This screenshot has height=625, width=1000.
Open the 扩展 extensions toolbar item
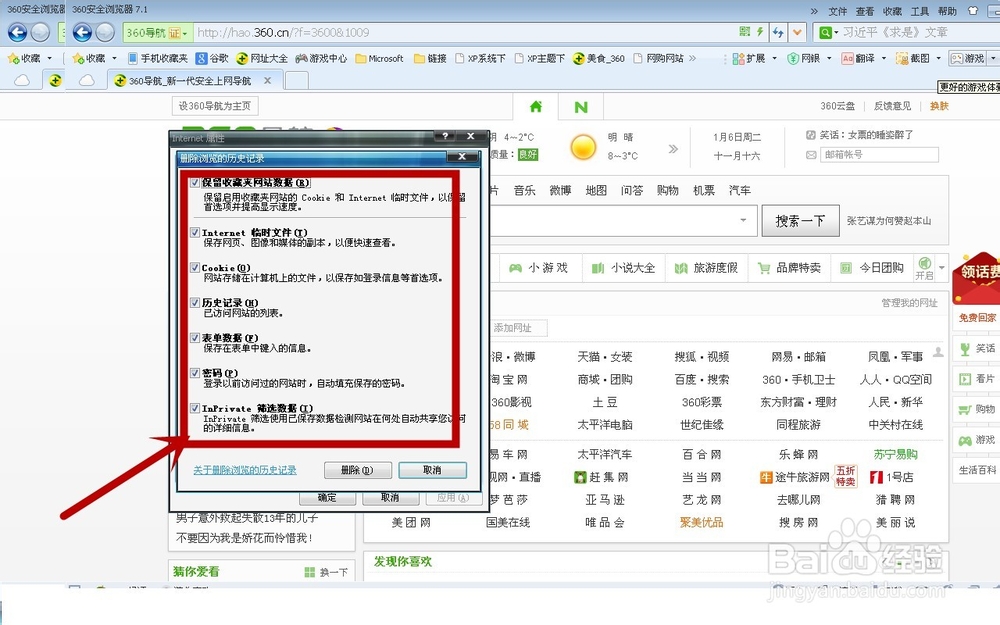point(749,58)
